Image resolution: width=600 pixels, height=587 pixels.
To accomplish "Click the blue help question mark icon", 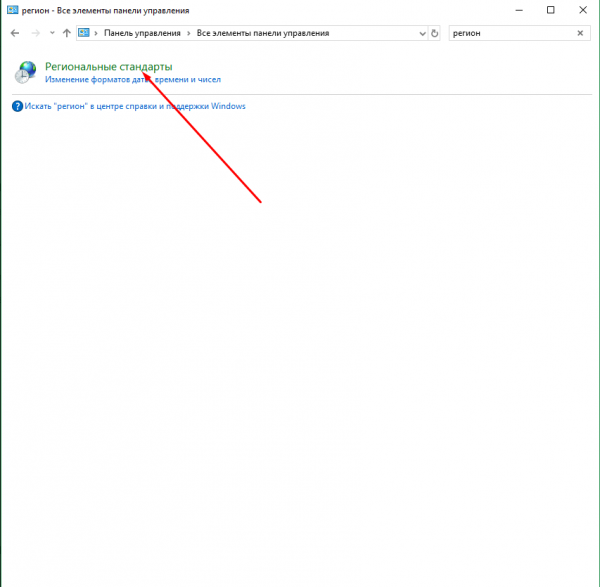I will point(18,106).
